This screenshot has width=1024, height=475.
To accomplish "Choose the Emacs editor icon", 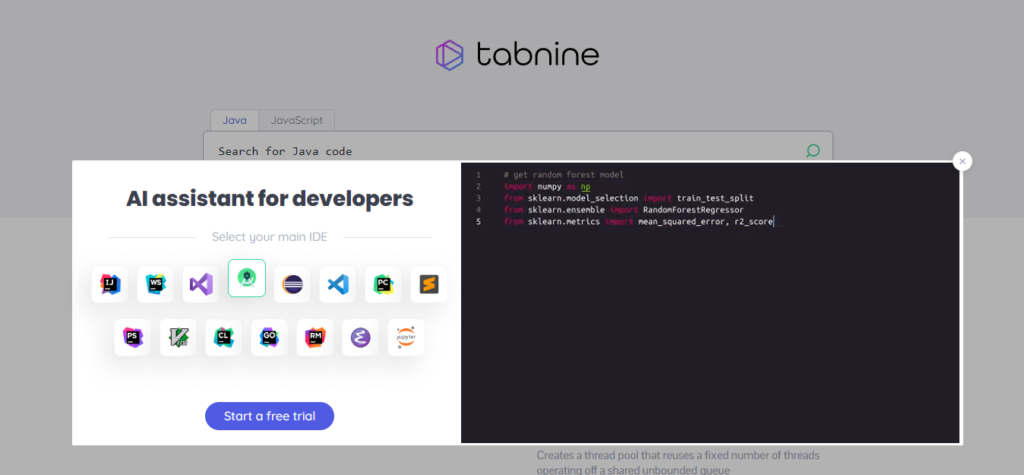I will (x=360, y=337).
